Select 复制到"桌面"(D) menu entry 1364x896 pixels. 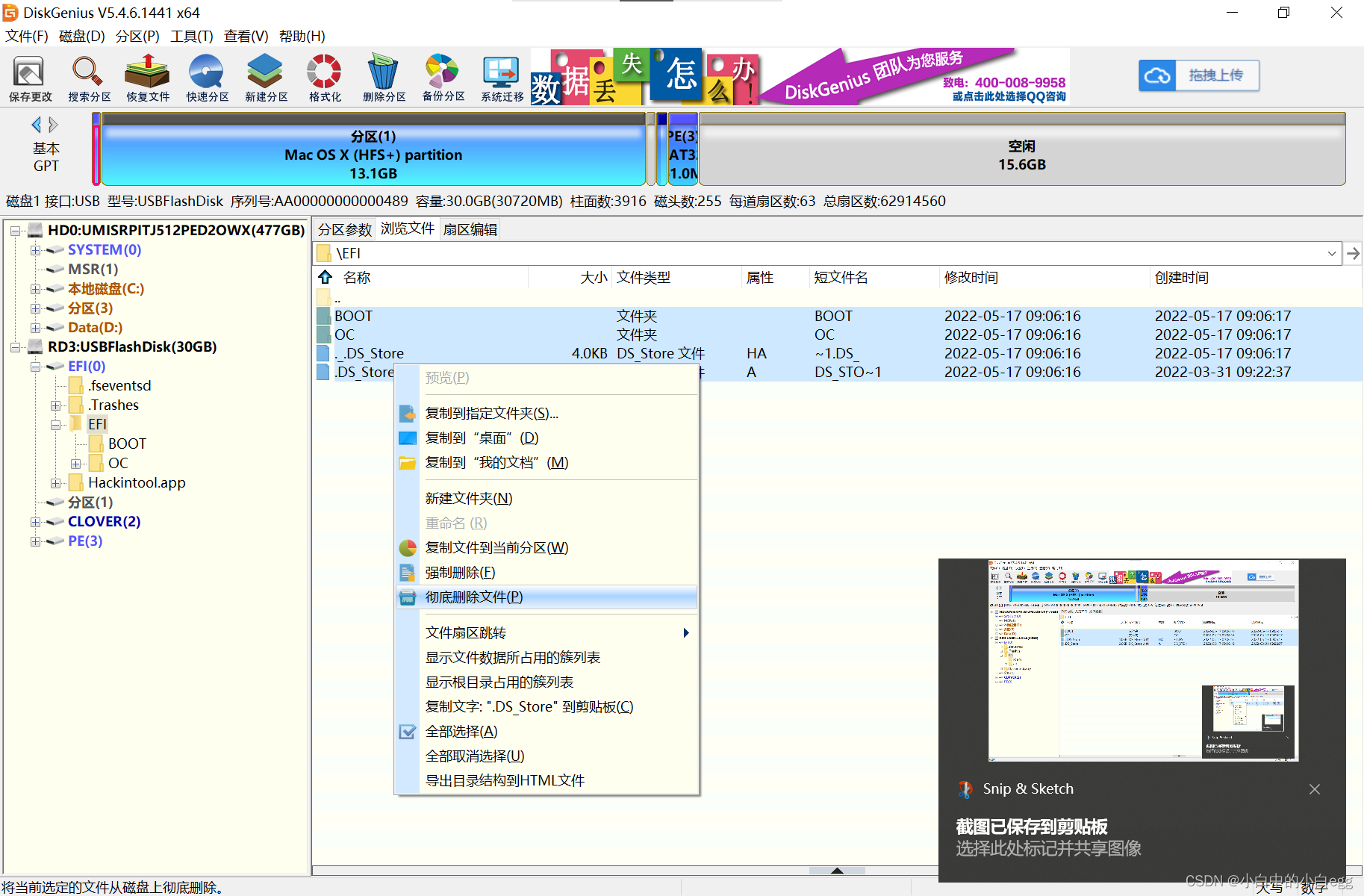tap(546, 438)
